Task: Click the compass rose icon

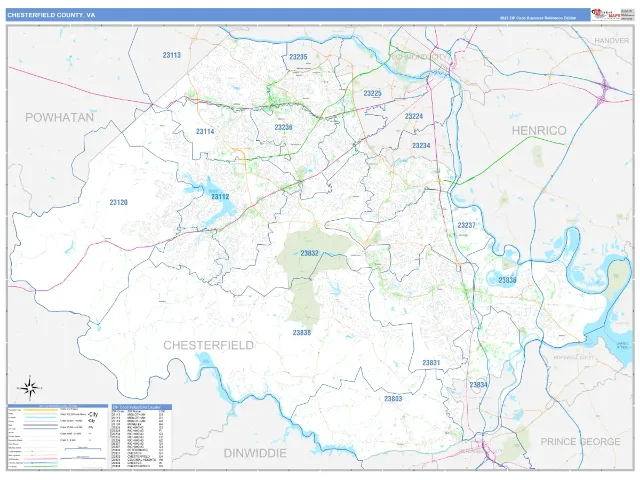Action: pos(29,387)
